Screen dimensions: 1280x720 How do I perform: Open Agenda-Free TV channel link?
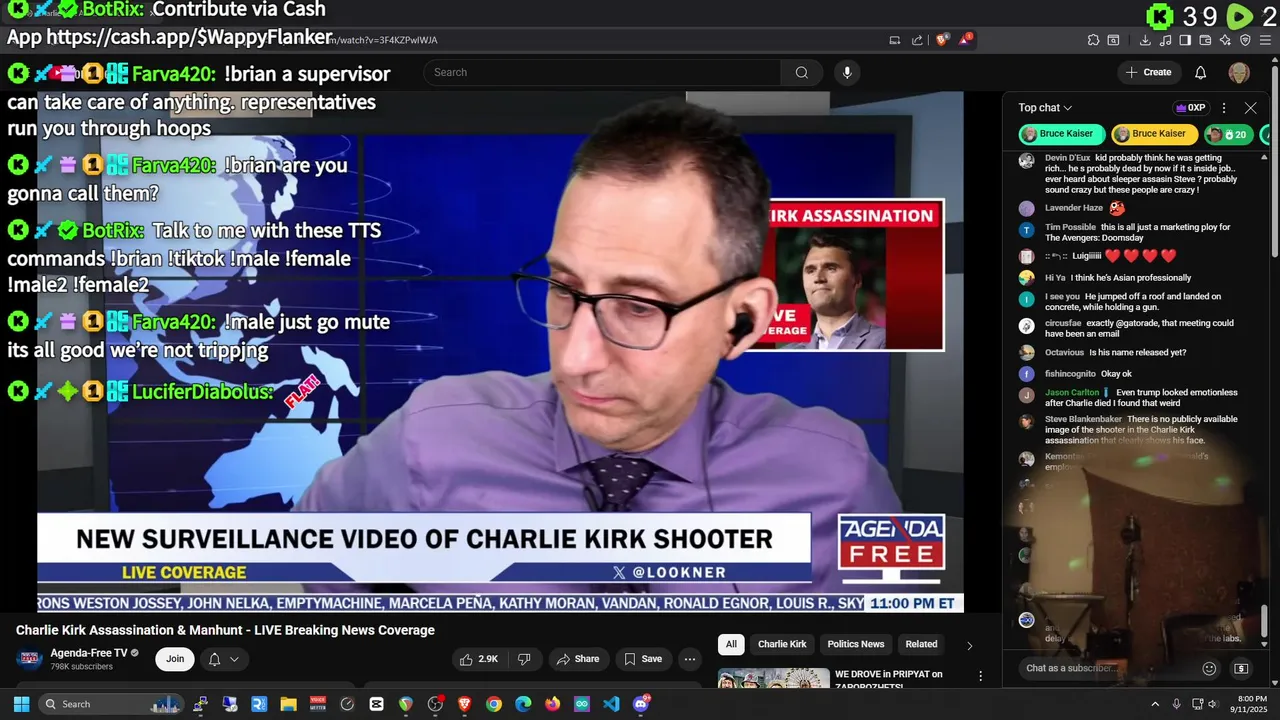pyautogui.click(x=89, y=653)
